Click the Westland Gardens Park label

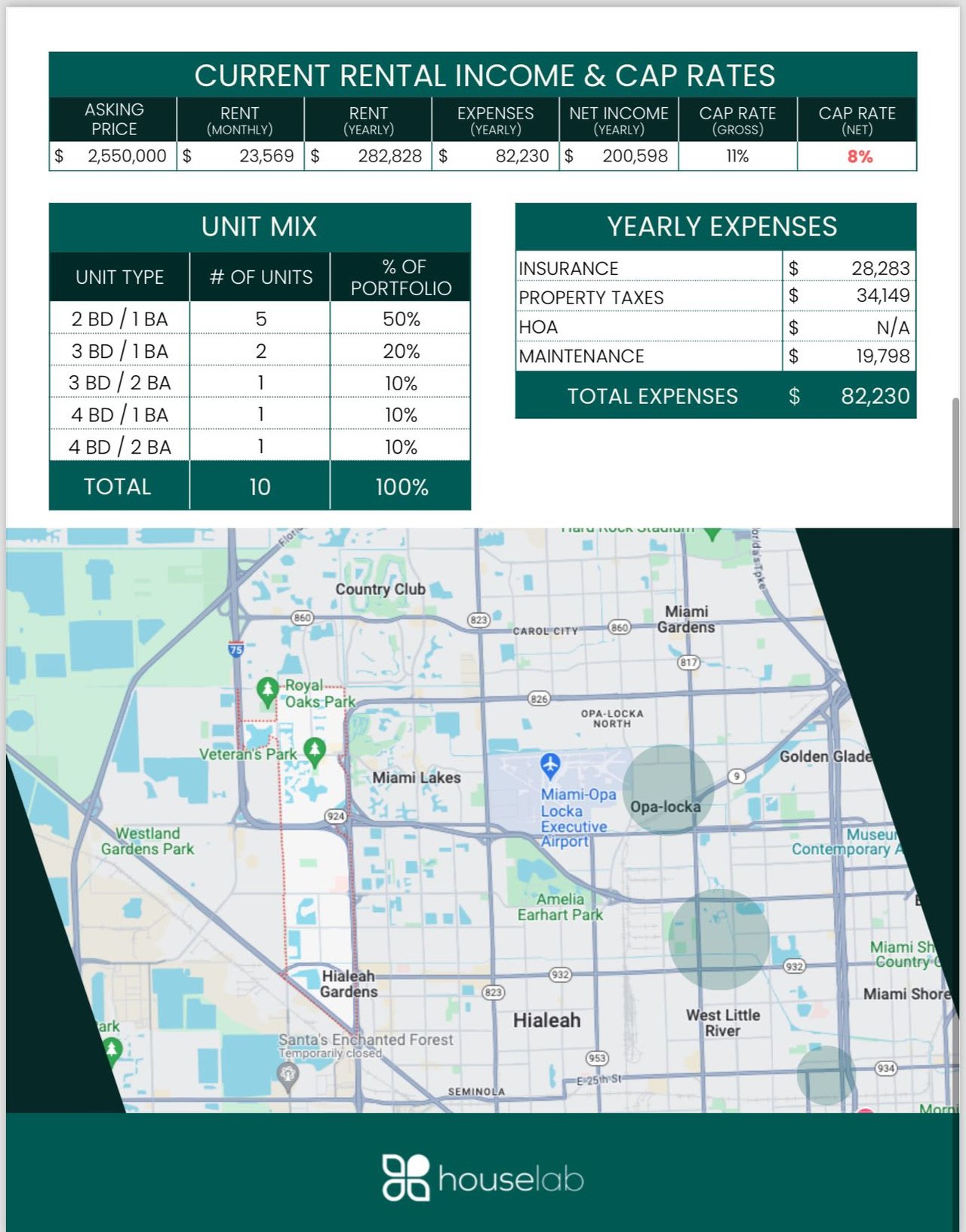click(147, 841)
